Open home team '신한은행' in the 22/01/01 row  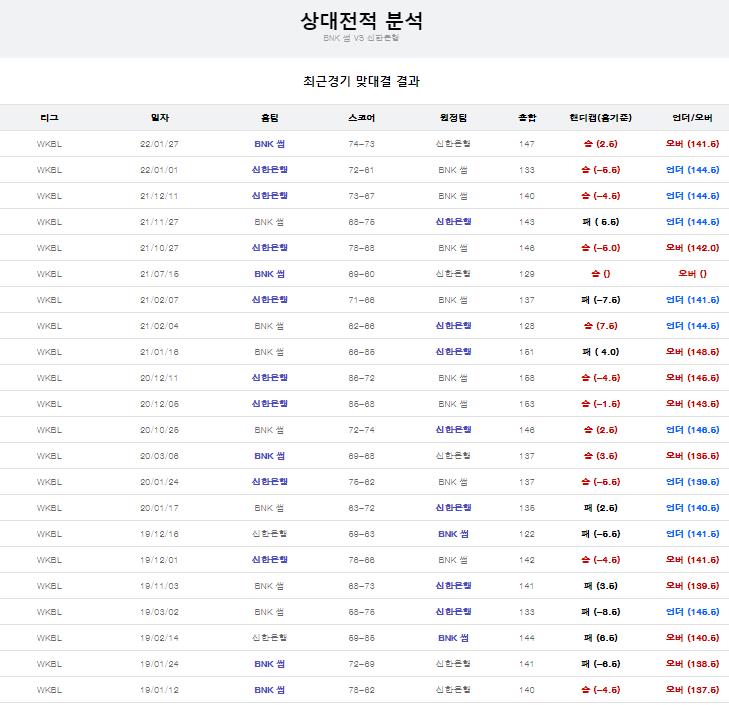tap(270, 170)
